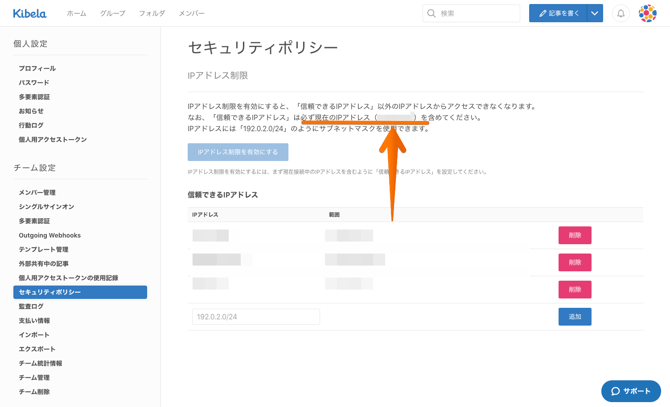
Task: Delete the first trusted IP address
Action: pyautogui.click(x=574, y=236)
